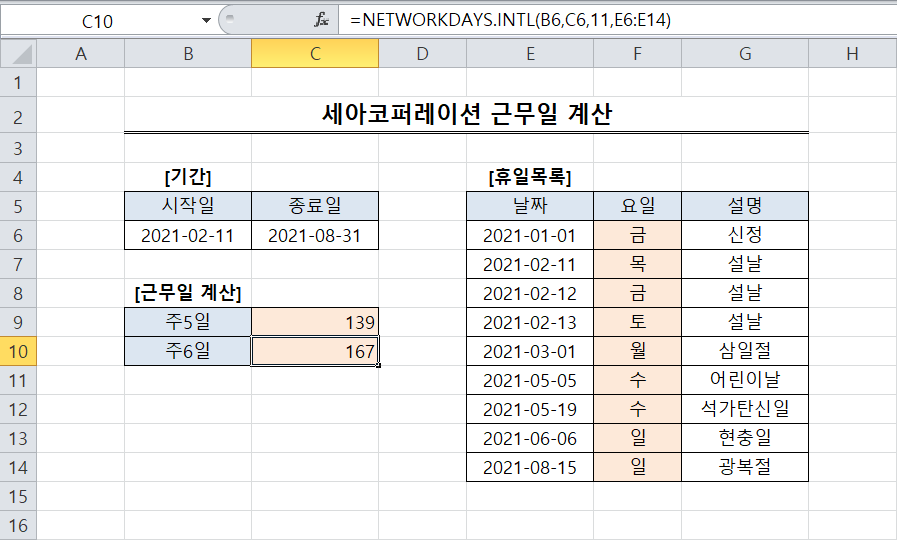Screen dimensions: 897x540
Task: Click the [근무일 계산] label
Action: (x=188, y=293)
